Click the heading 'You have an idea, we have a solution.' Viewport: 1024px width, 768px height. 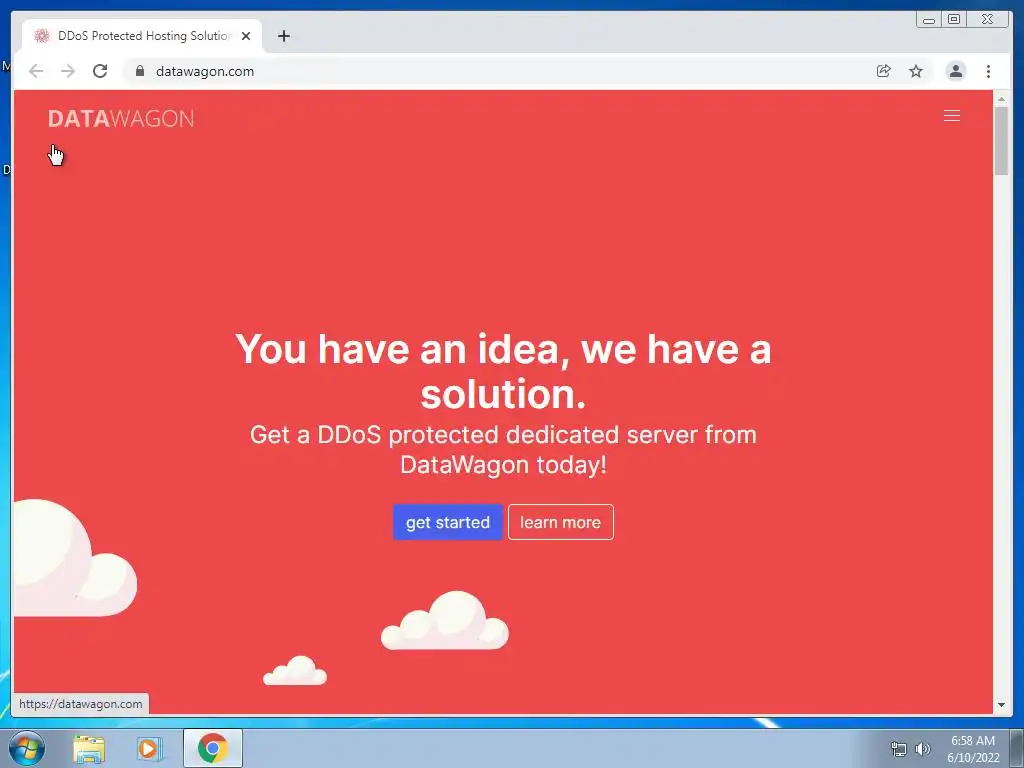[x=503, y=371]
